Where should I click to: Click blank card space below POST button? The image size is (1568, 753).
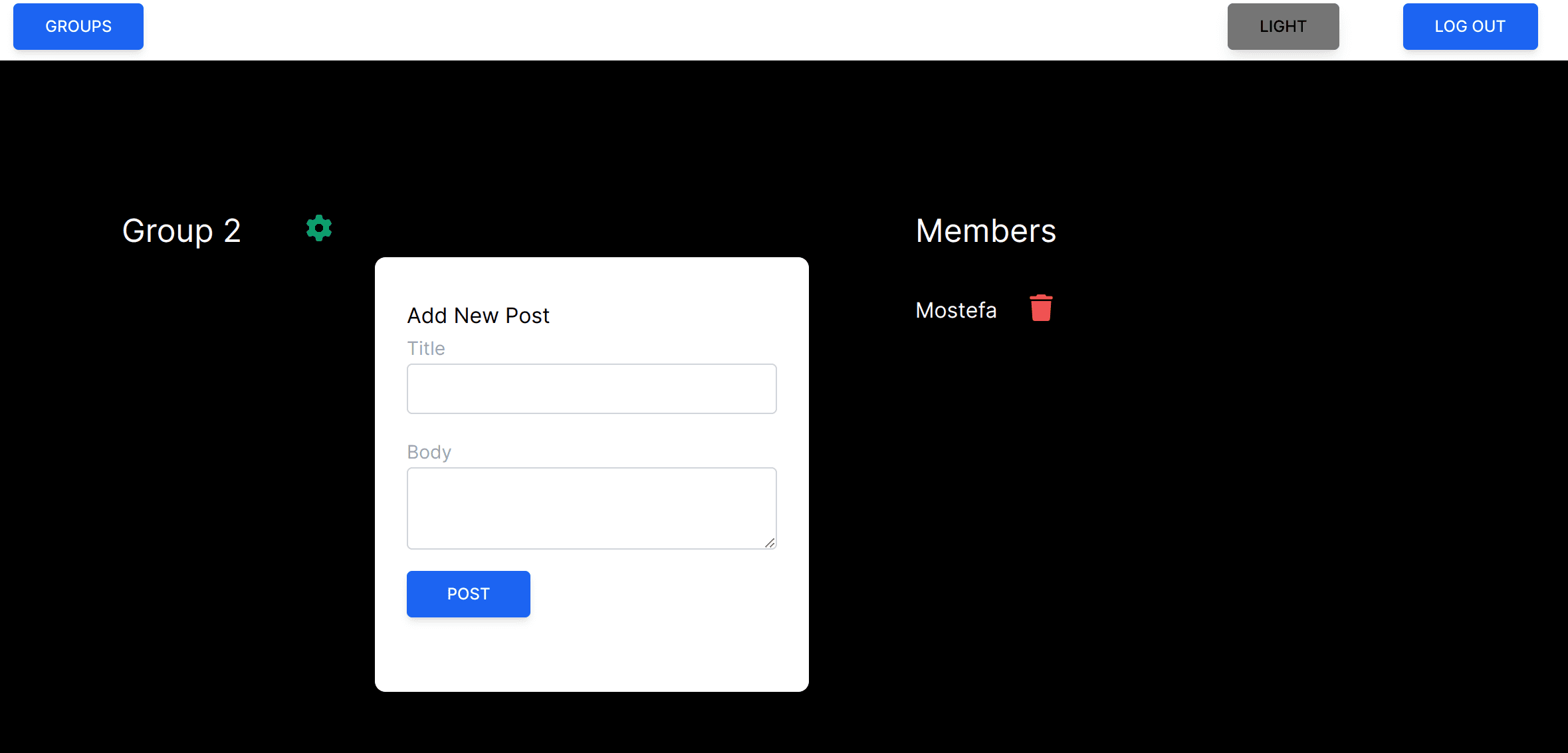click(592, 655)
